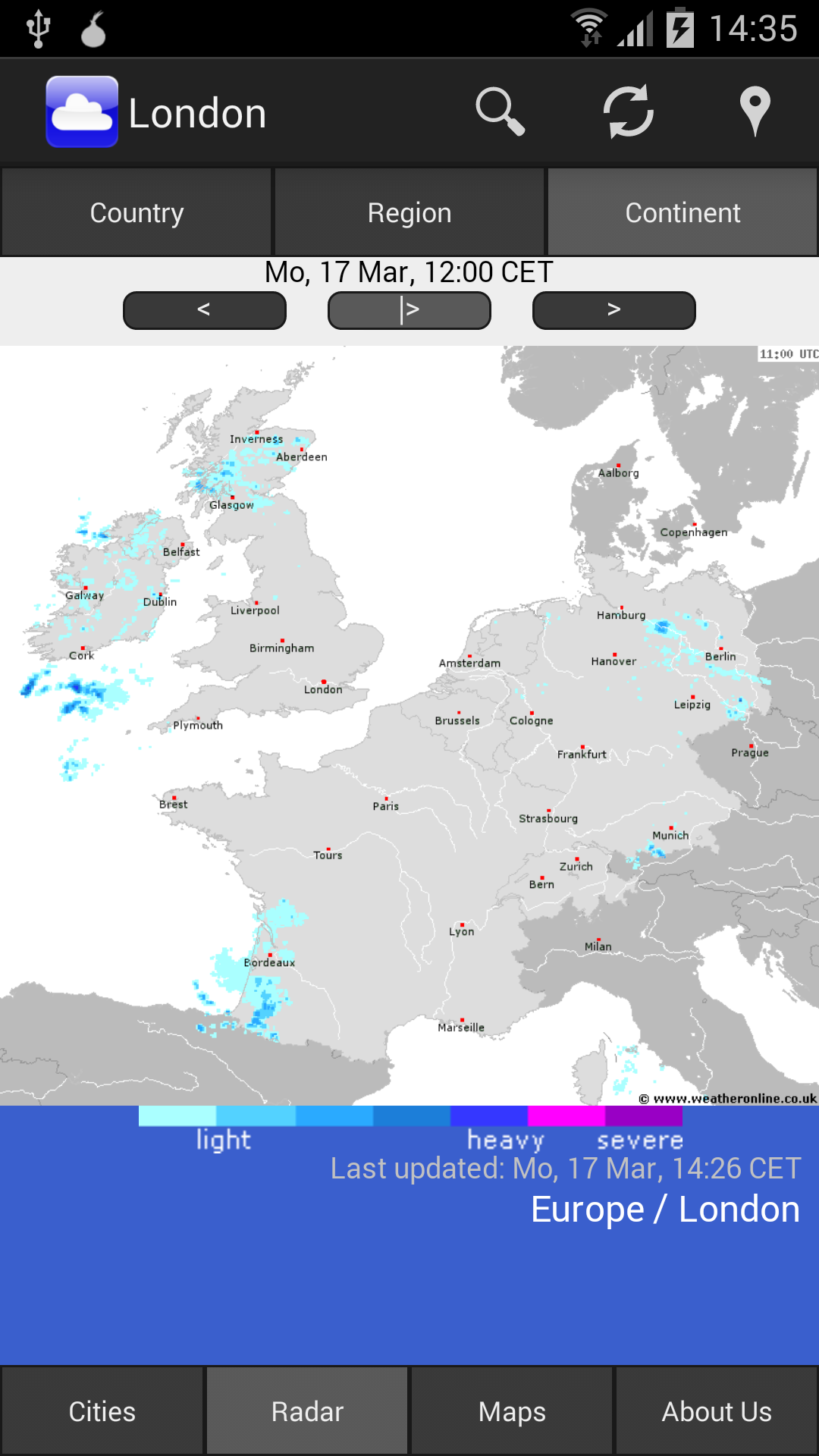Play the radar animation

pos(409,310)
